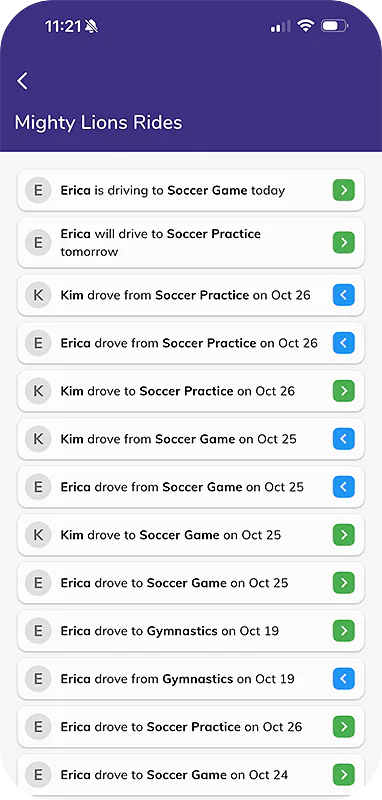Select Erica to Soccer Practice Oct 26 last entry
This screenshot has width=382, height=800.
point(191,727)
